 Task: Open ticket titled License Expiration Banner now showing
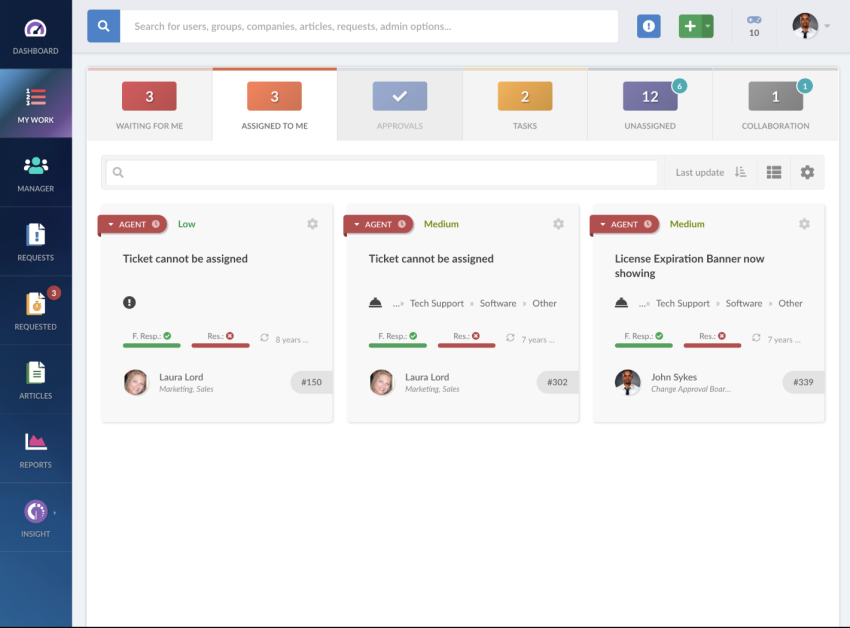click(689, 265)
